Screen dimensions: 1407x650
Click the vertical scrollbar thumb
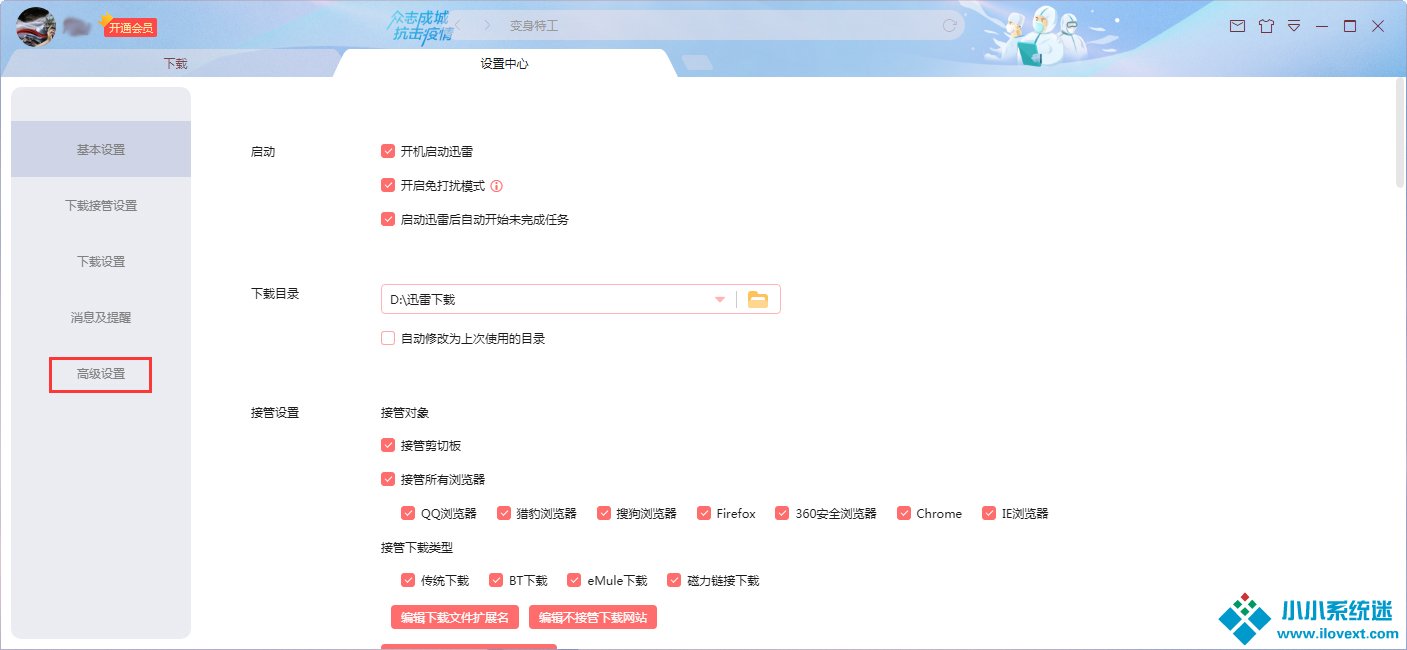1400,132
